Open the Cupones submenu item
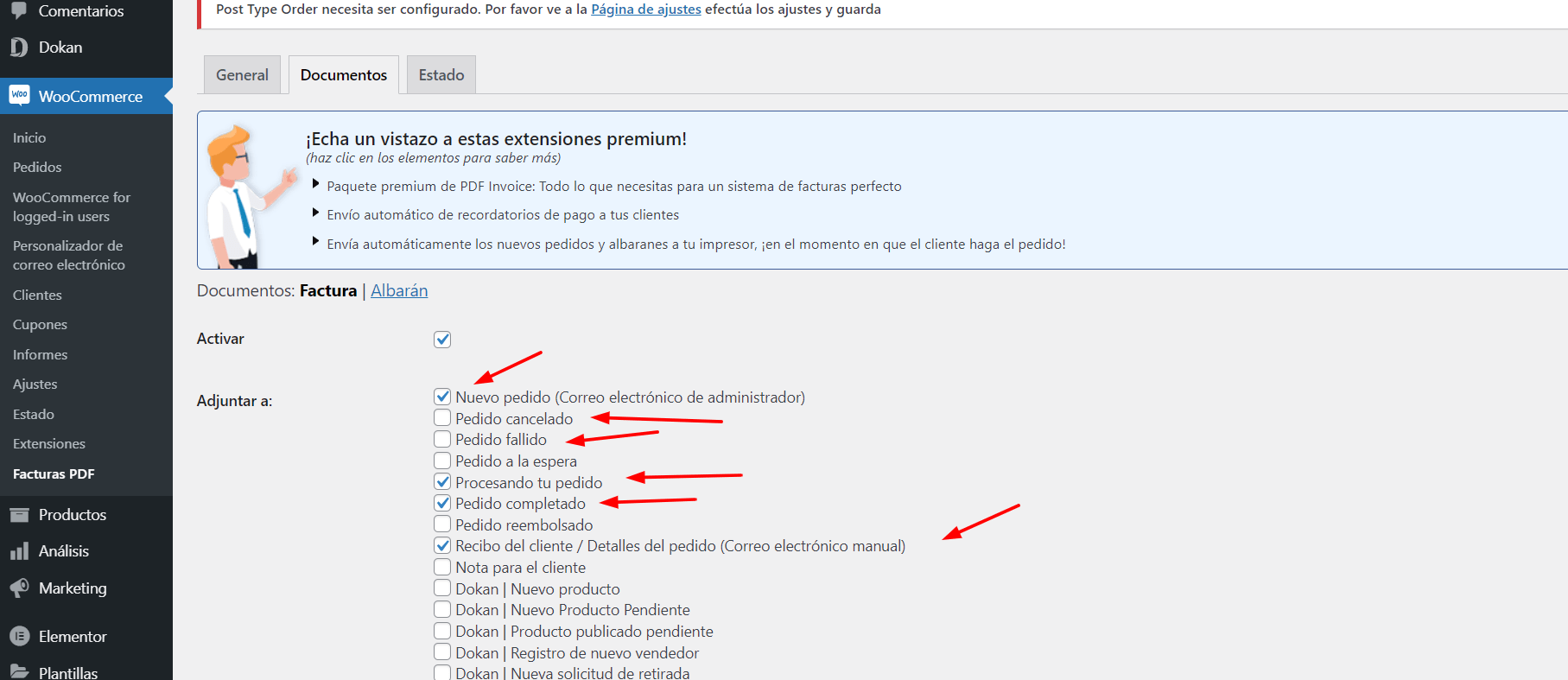 [40, 324]
